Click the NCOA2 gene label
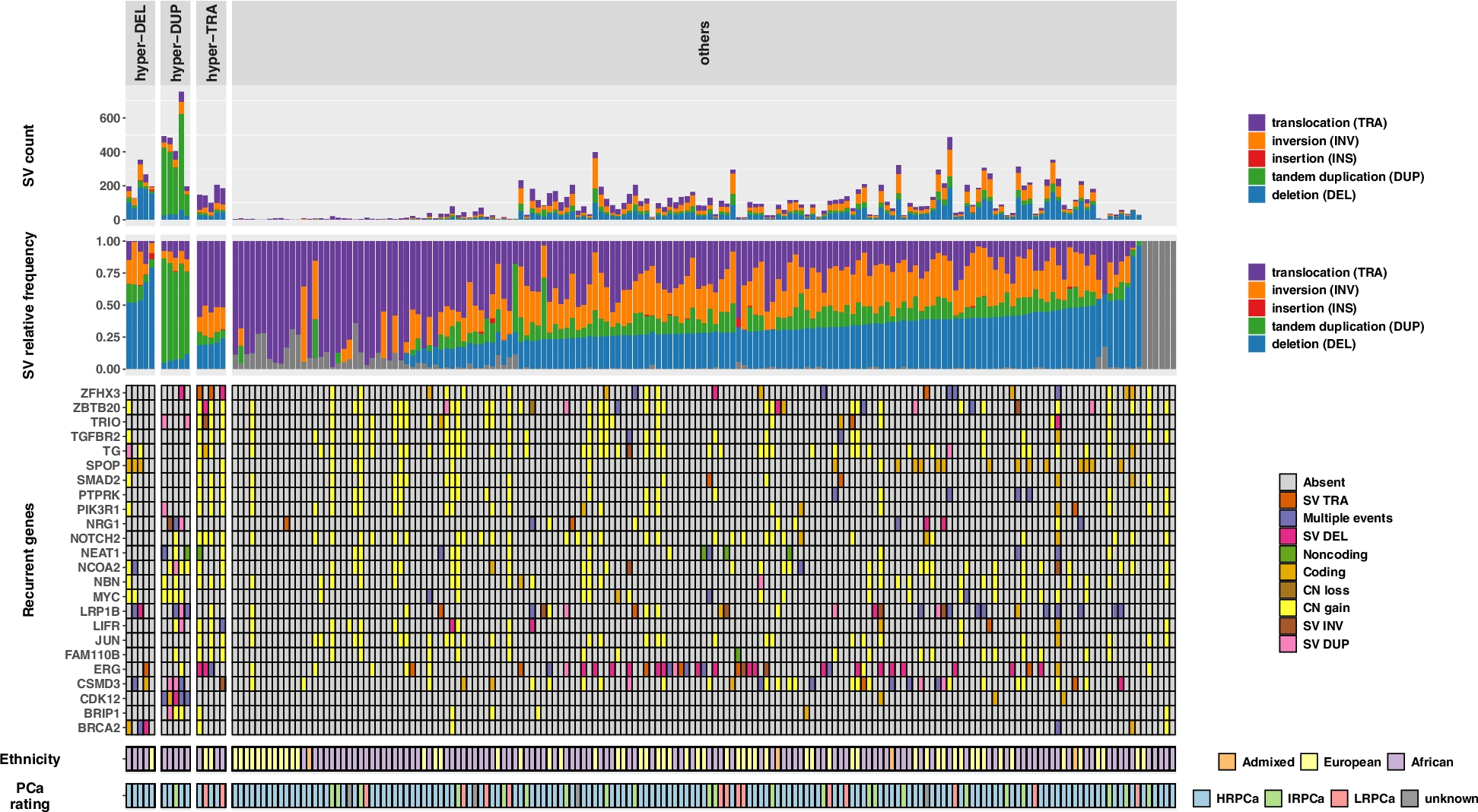Viewport: 1478px width, 812px height. 99,567
